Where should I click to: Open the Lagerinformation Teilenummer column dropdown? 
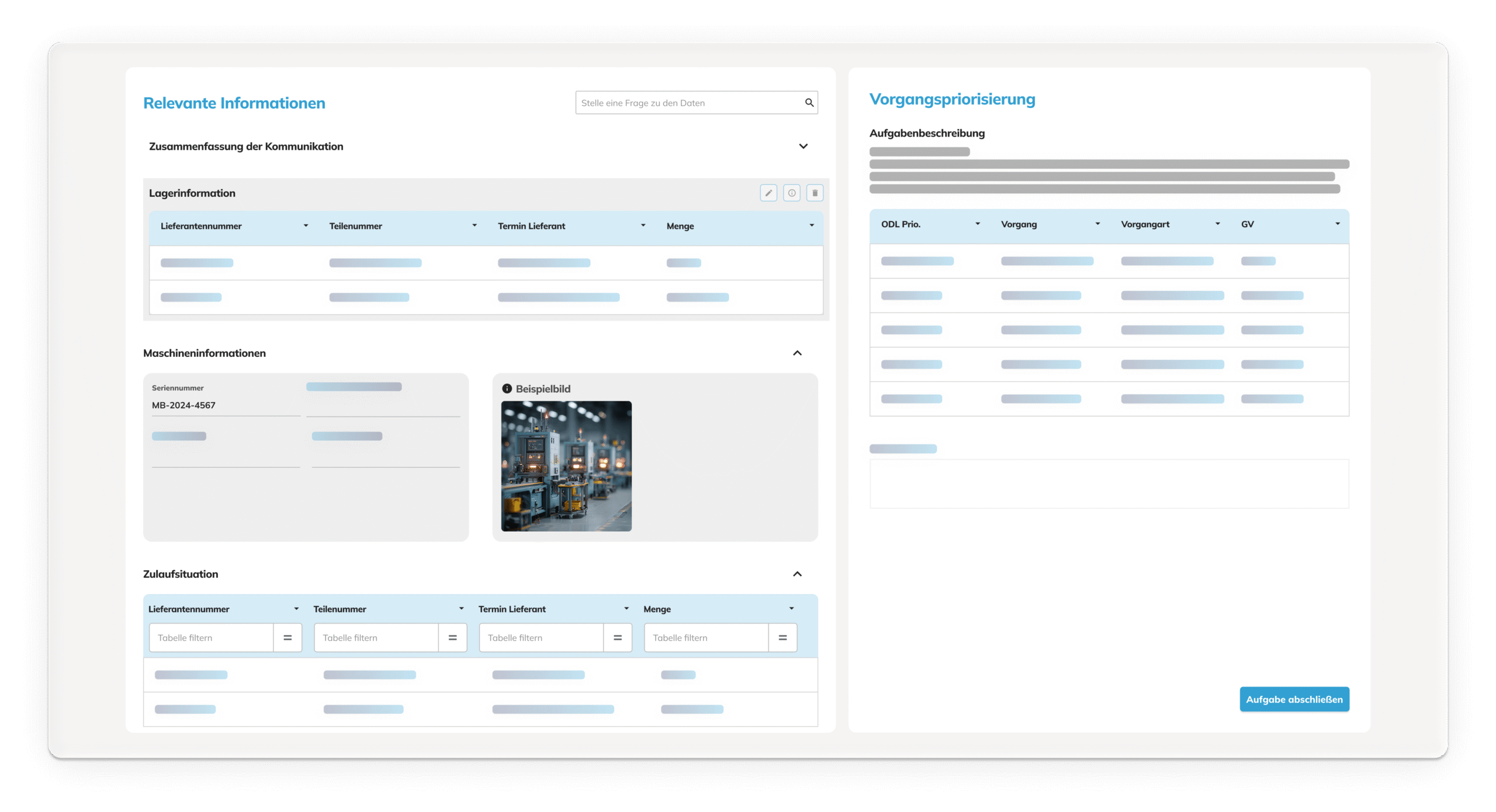475,225
